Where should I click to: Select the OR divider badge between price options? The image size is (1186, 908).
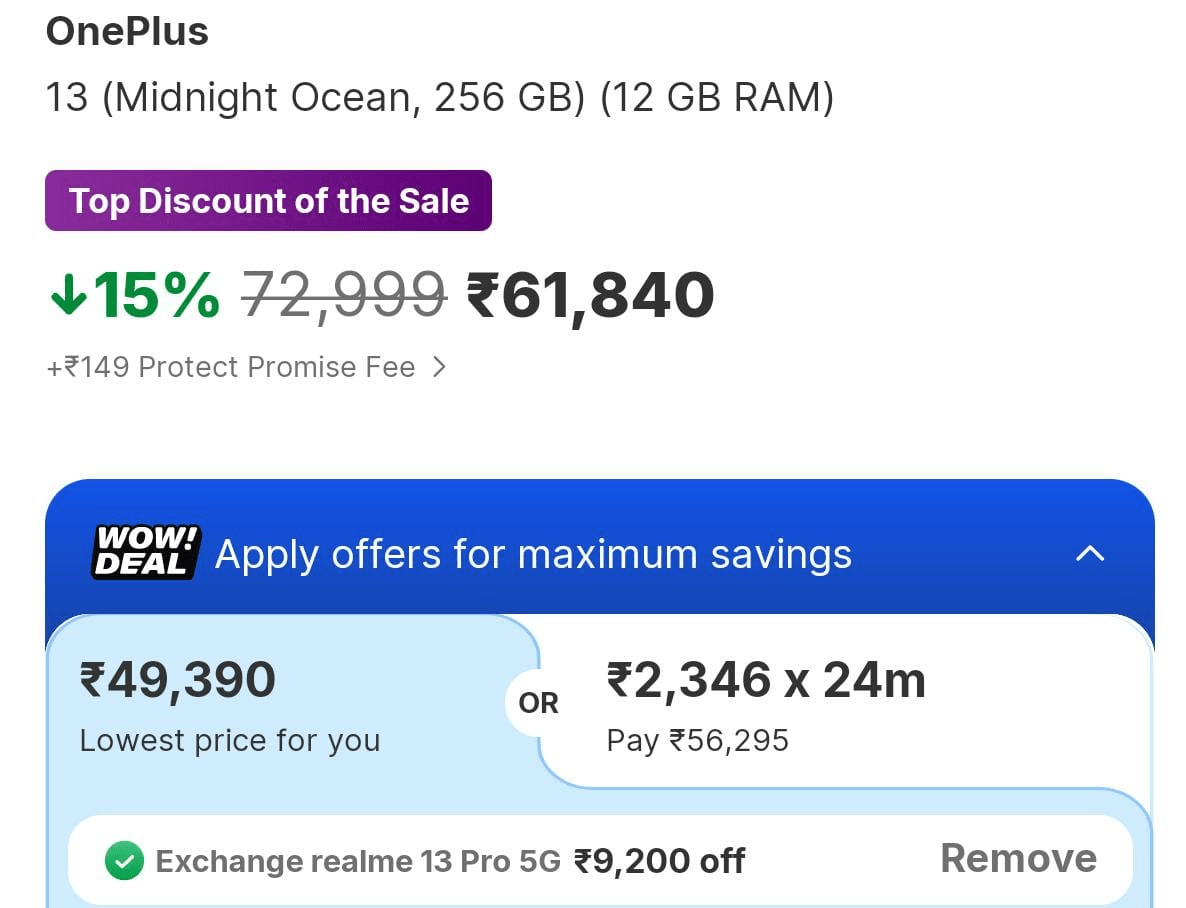click(537, 703)
